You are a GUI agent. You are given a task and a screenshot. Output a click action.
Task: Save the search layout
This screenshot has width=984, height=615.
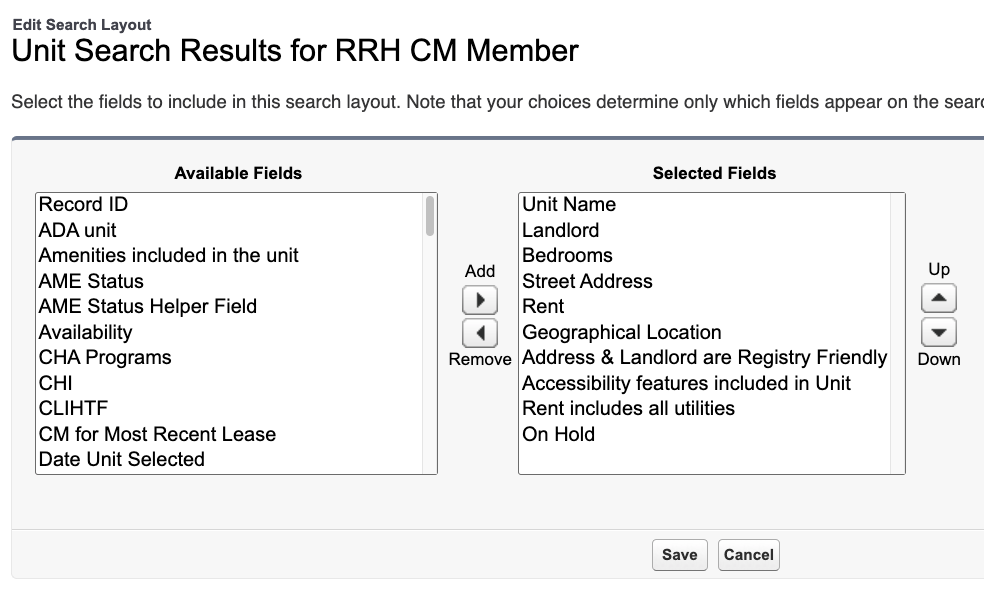tap(679, 555)
